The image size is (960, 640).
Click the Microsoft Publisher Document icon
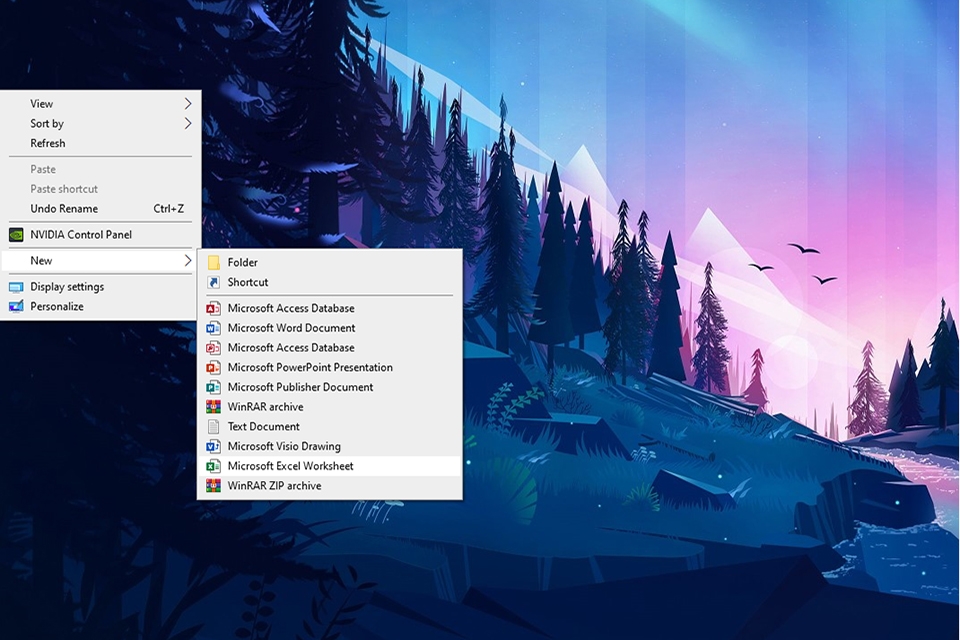point(213,387)
